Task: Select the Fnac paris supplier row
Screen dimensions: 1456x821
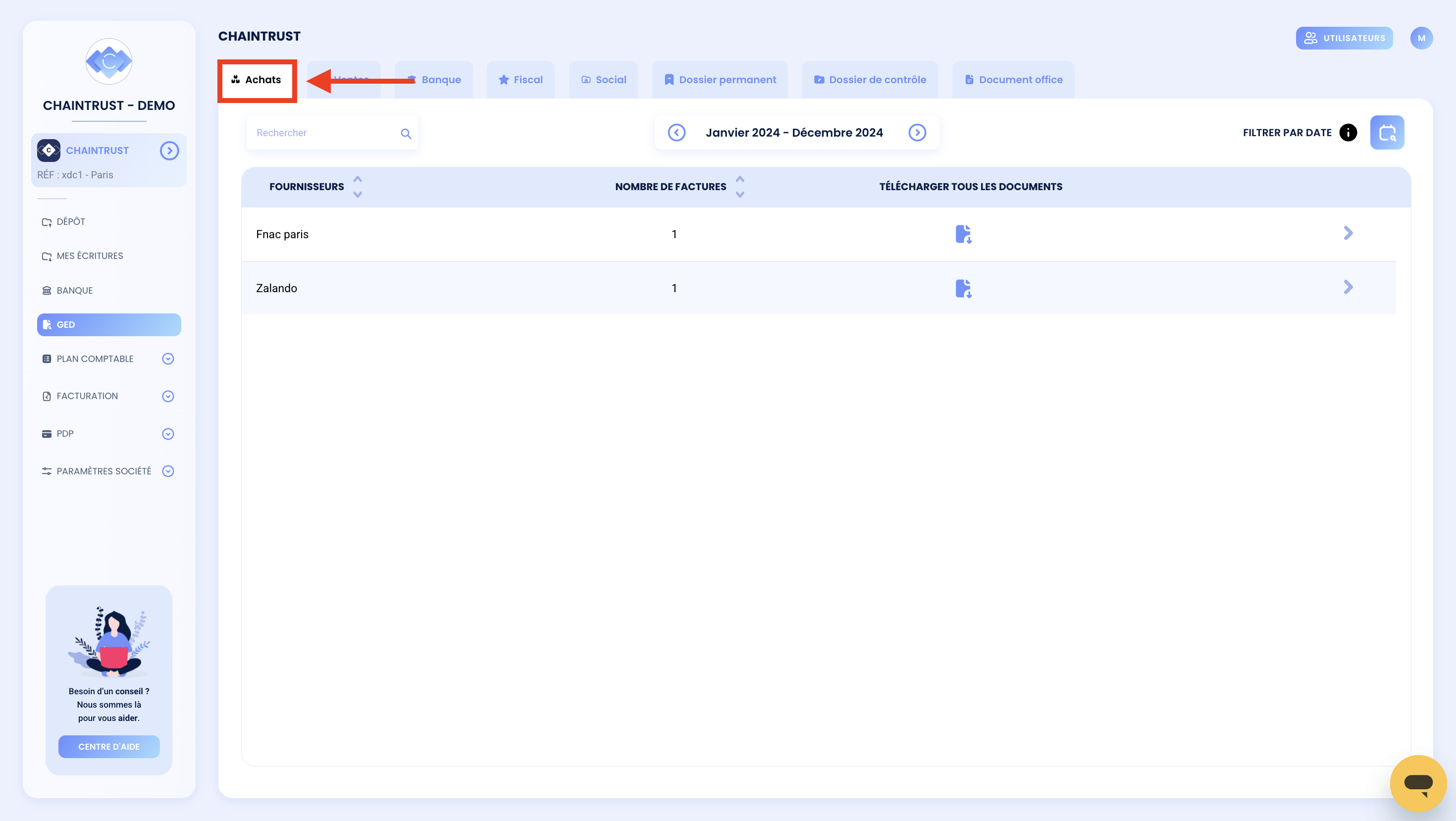Action: coord(819,234)
